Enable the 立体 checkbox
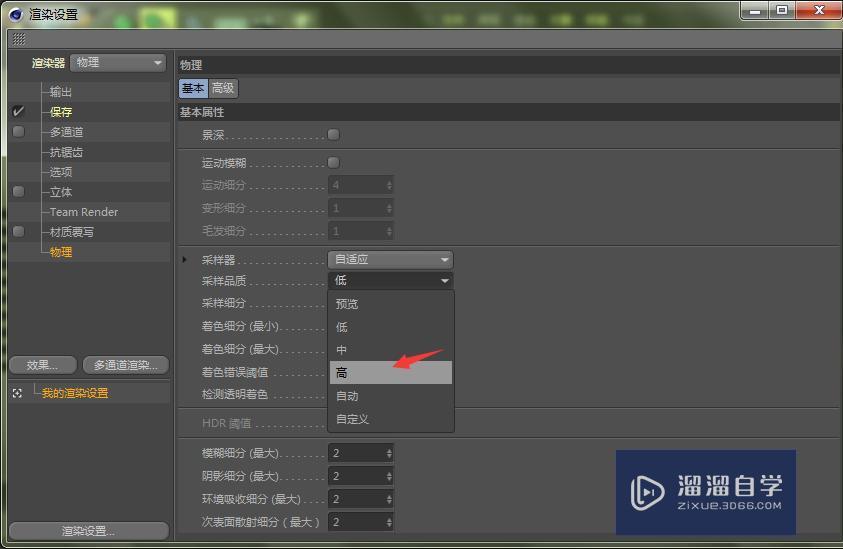The width and height of the screenshot is (843, 549). (18, 191)
